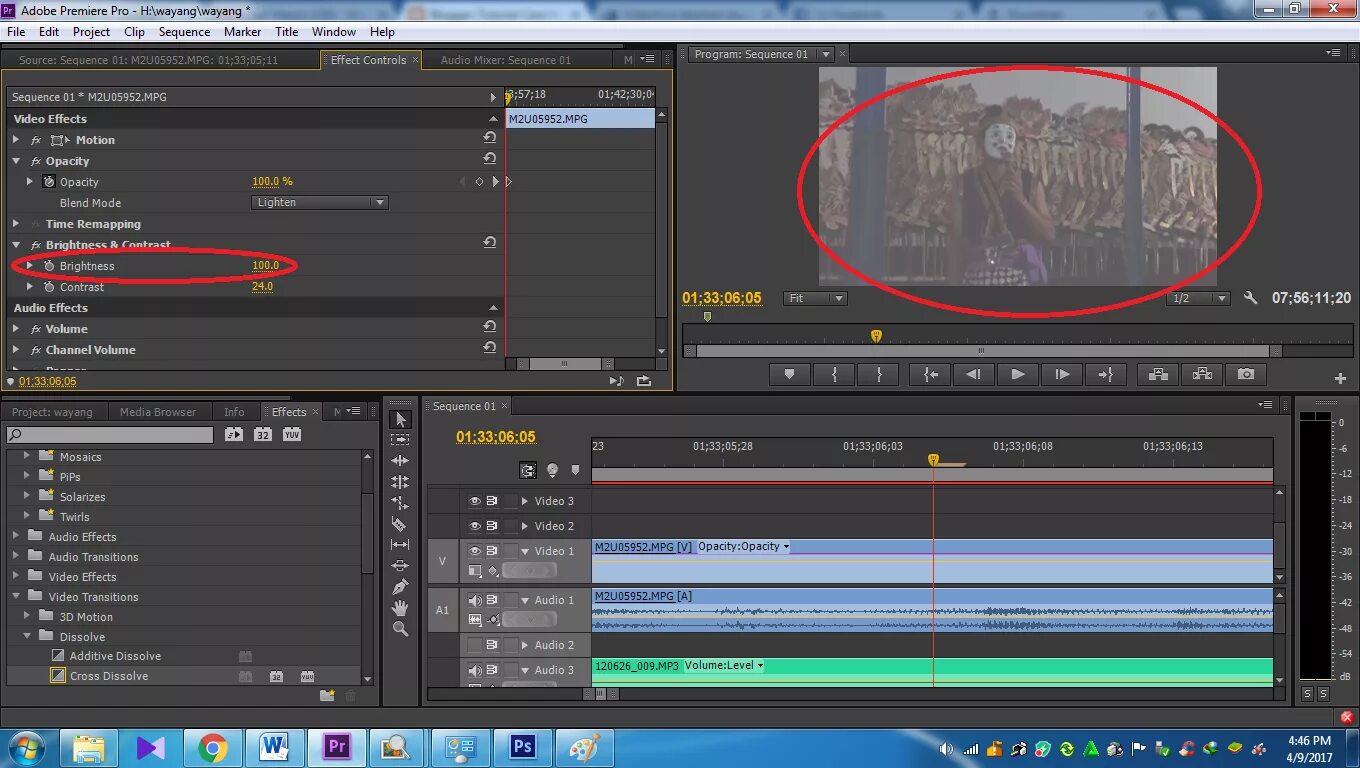Select the Zoom magnifier tool
This screenshot has width=1360, height=768.
[400, 629]
